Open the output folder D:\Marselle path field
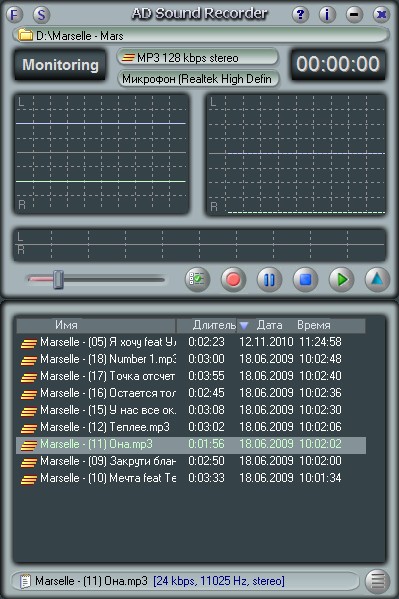 tap(201, 36)
